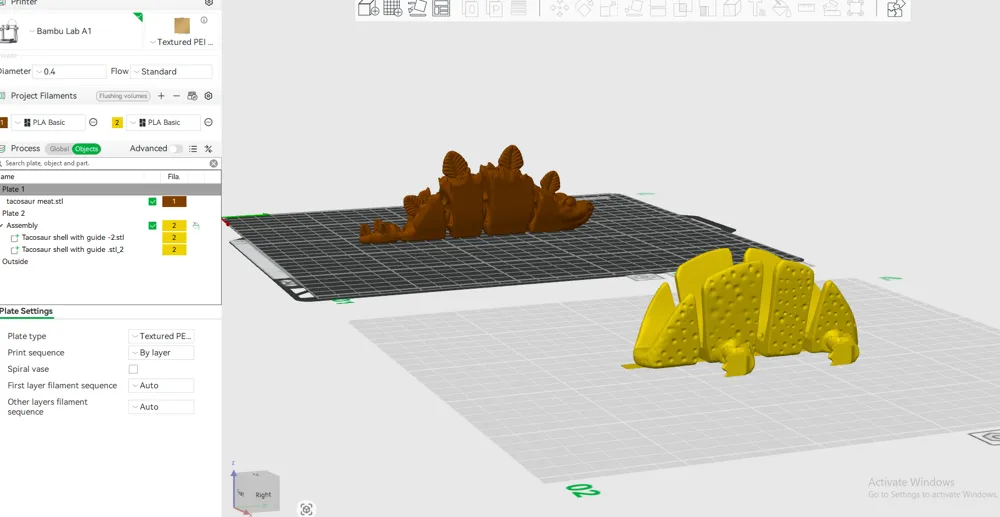The image size is (1000, 517).
Task: Click compare presets icon beside Advanced
Action: pyautogui.click(x=208, y=149)
